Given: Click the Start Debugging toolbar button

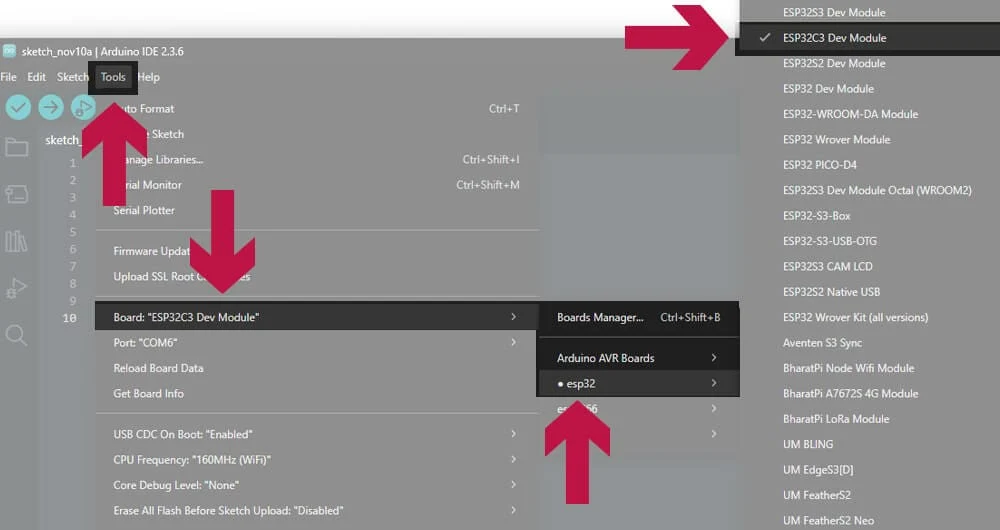Looking at the screenshot, I should pos(83,107).
